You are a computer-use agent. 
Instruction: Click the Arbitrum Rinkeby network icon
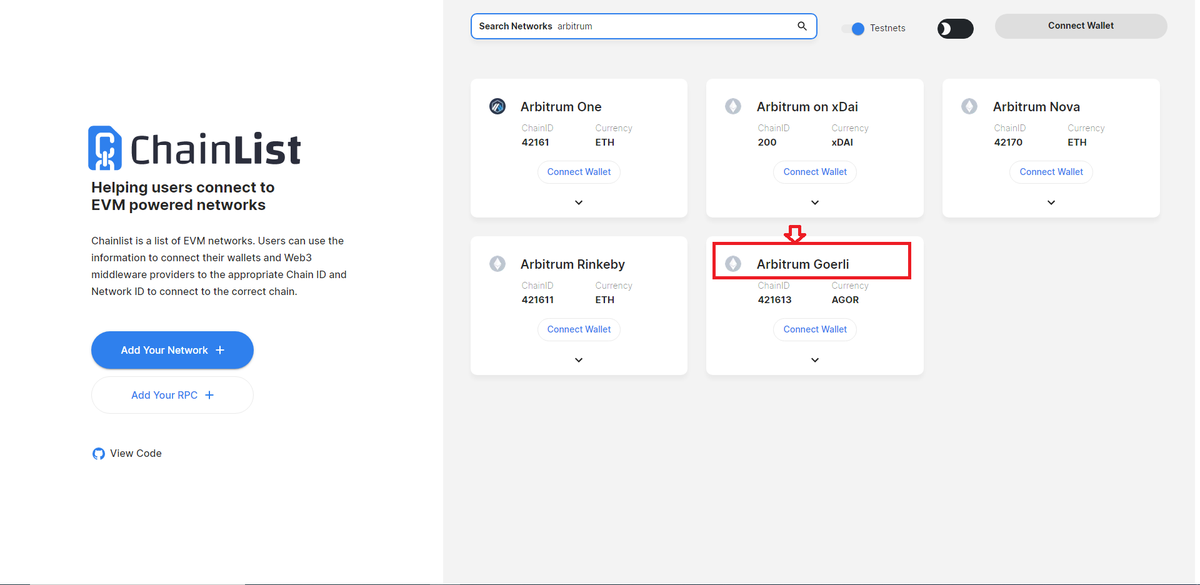point(497,264)
